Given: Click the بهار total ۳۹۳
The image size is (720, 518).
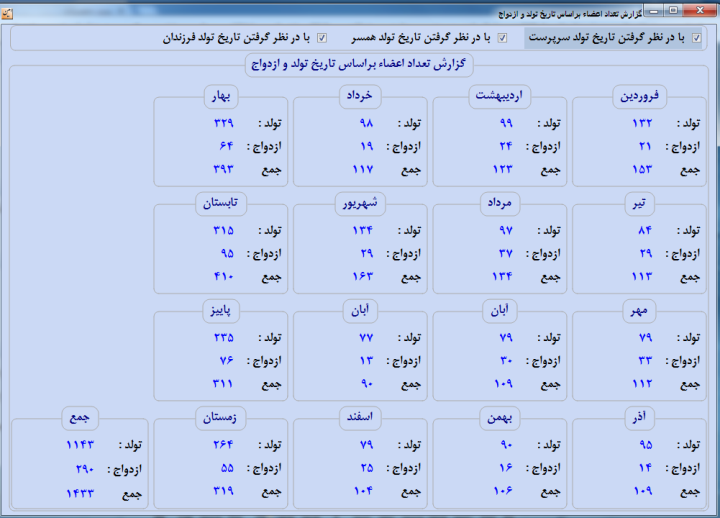Looking at the screenshot, I should [x=224, y=169].
